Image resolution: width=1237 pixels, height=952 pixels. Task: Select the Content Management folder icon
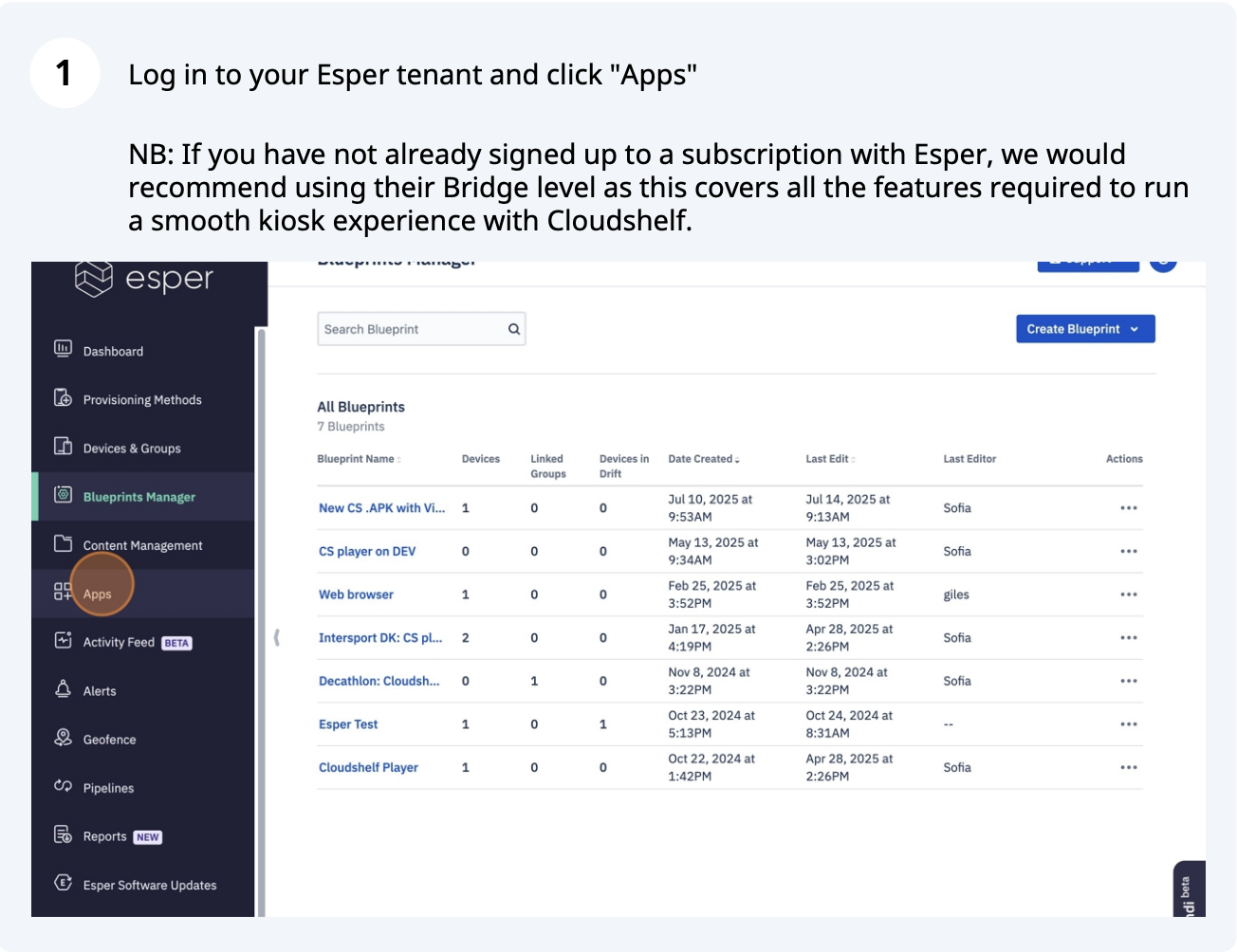[63, 543]
